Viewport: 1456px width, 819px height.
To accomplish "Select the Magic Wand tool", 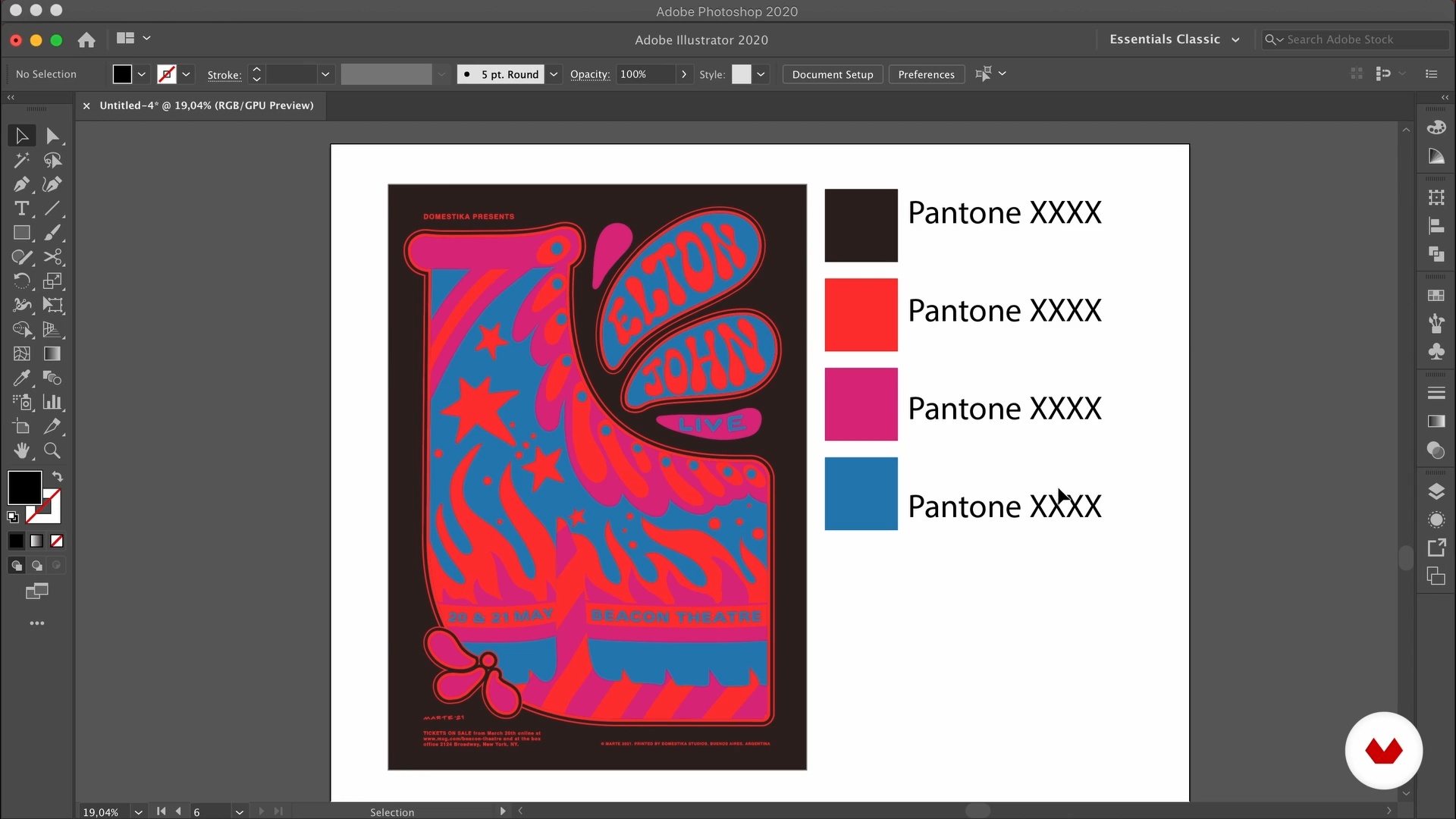I will click(x=21, y=160).
